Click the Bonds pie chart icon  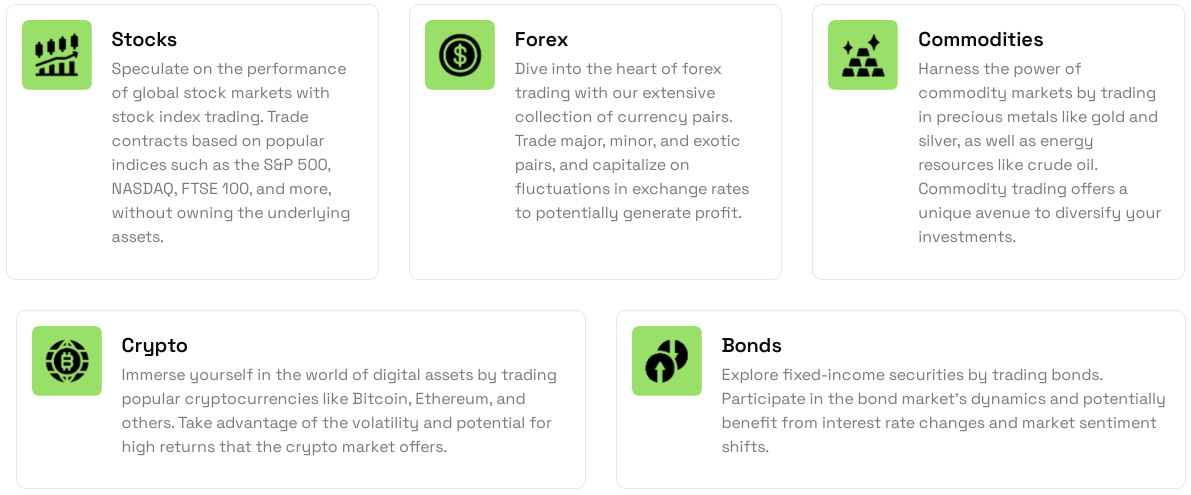coord(667,361)
